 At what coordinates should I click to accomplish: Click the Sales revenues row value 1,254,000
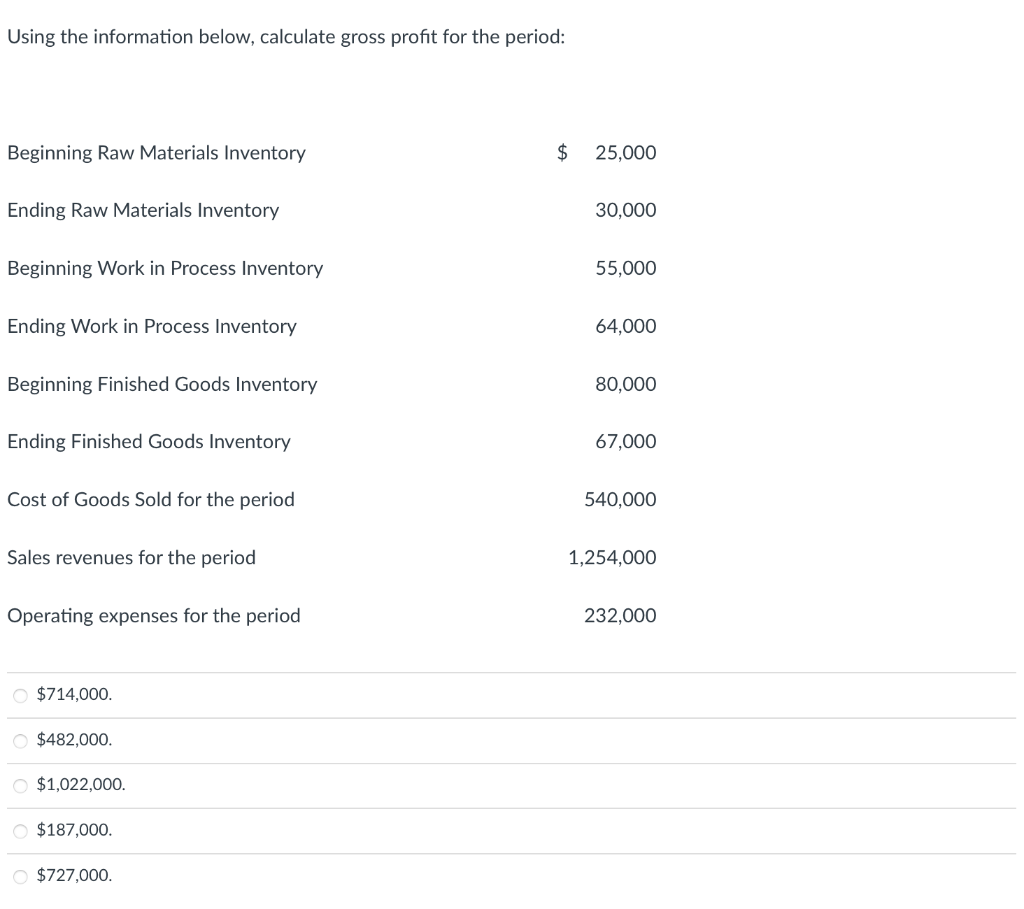[x=611, y=557]
